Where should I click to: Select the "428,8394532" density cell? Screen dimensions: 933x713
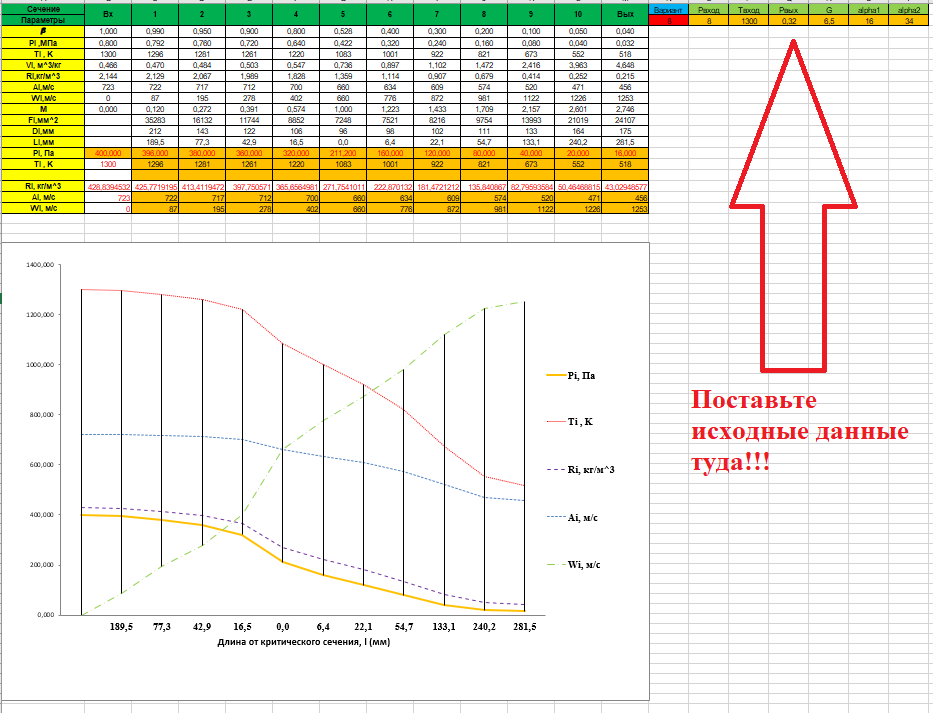tap(108, 186)
